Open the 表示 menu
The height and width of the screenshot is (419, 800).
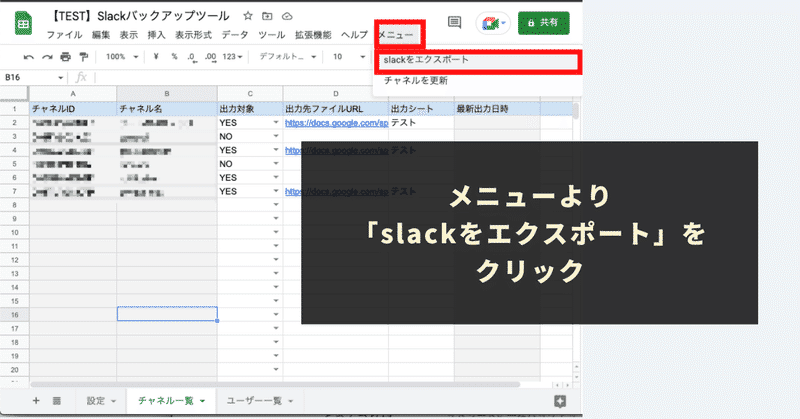point(129,35)
